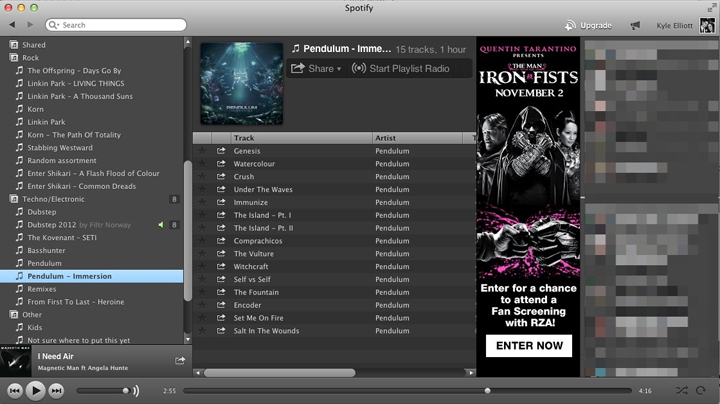This screenshot has width=720, height=404.
Task: Share The Island – Pt. I track
Action: click(221, 215)
